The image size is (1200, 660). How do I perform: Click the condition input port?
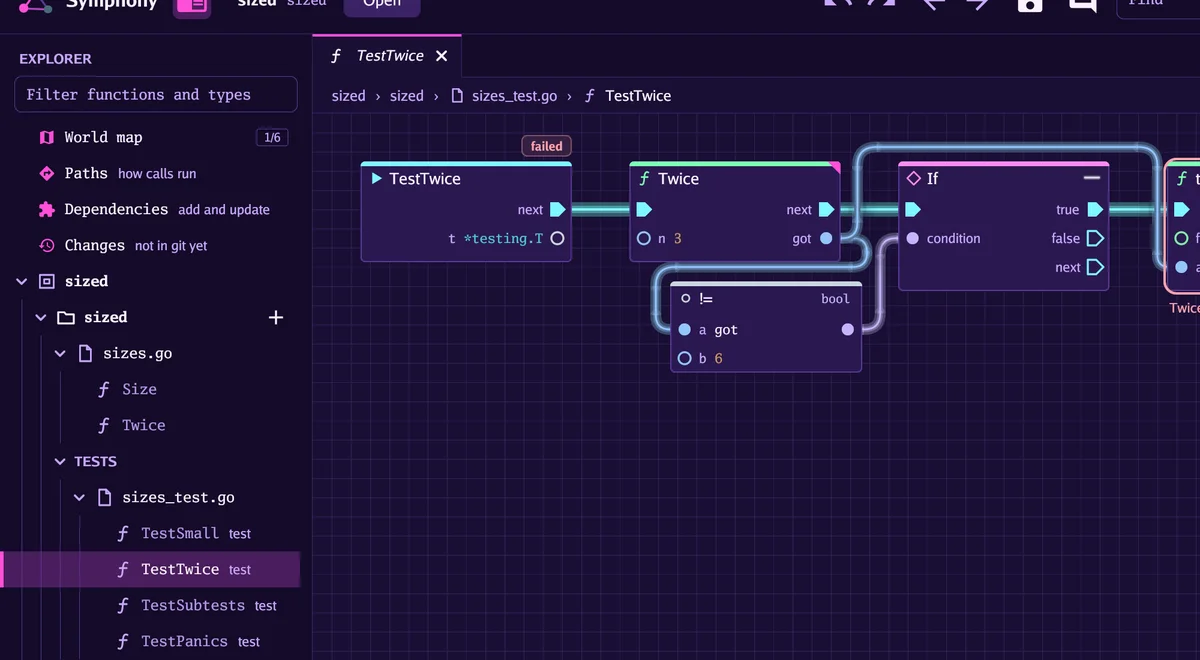(x=912, y=238)
